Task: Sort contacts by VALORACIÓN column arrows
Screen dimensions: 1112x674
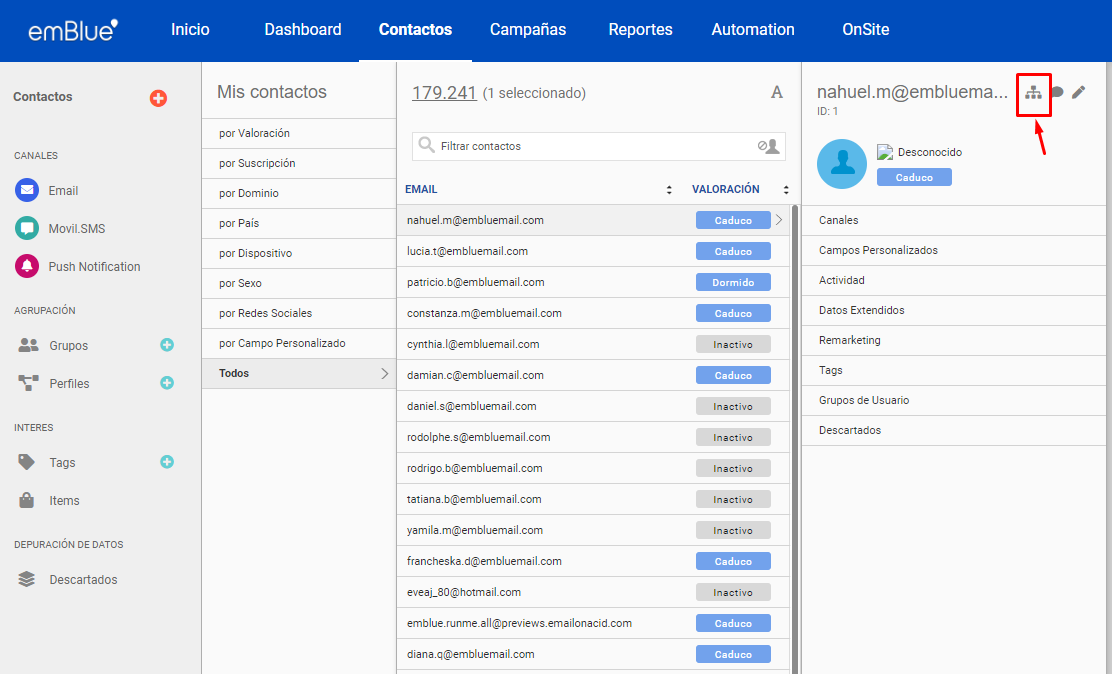Action: point(786,189)
